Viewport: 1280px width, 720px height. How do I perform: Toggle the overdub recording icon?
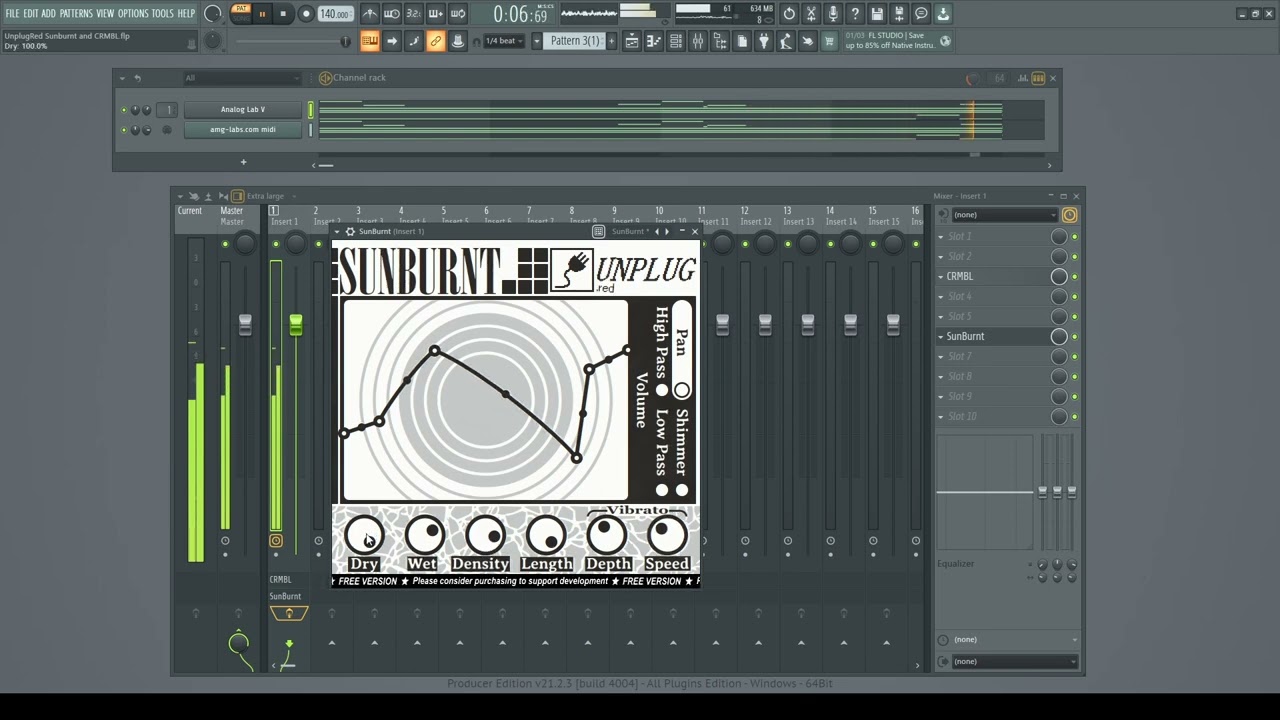(x=436, y=14)
